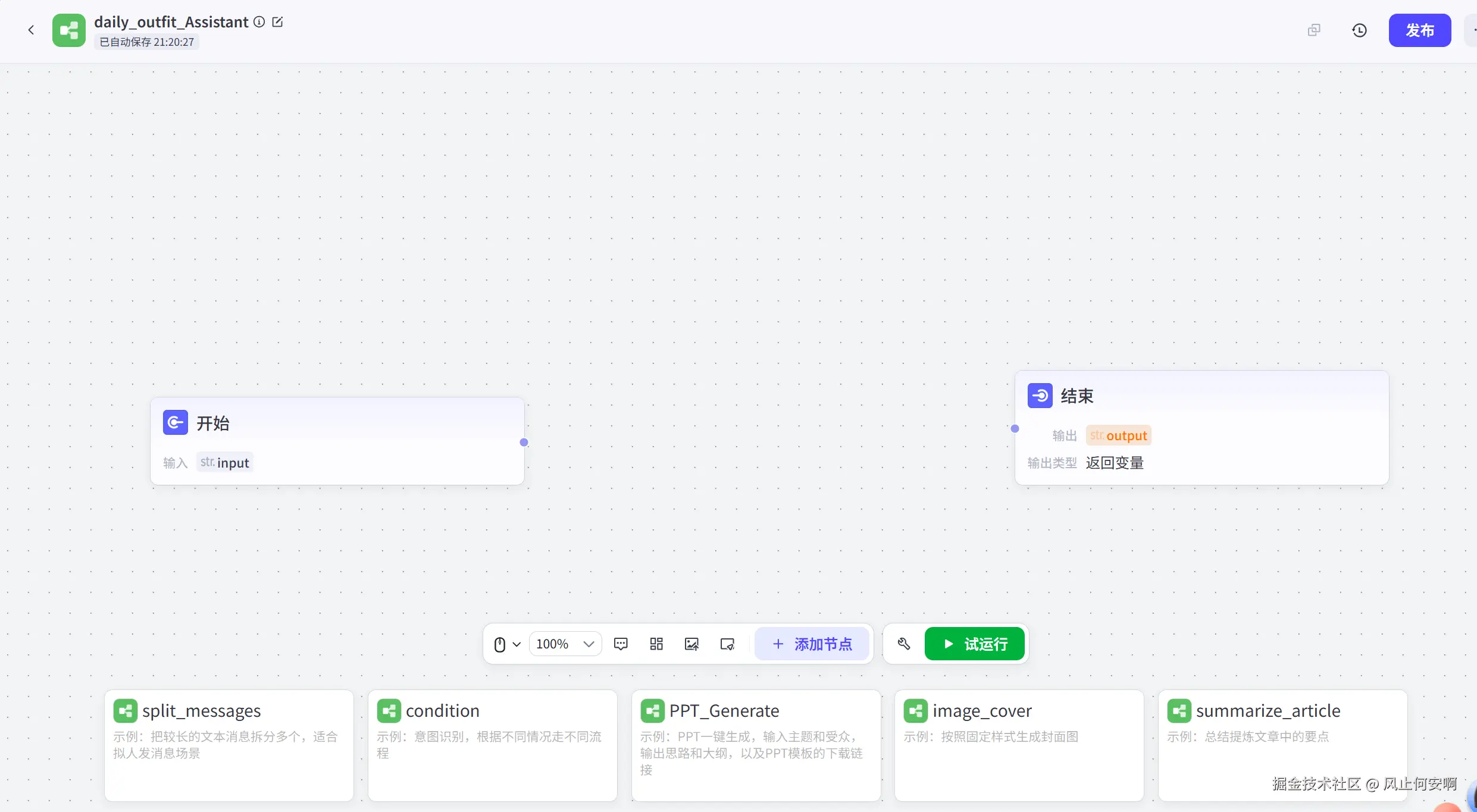Click the edit pencil icon beside title
The width and height of the screenshot is (1477, 812).
point(277,22)
